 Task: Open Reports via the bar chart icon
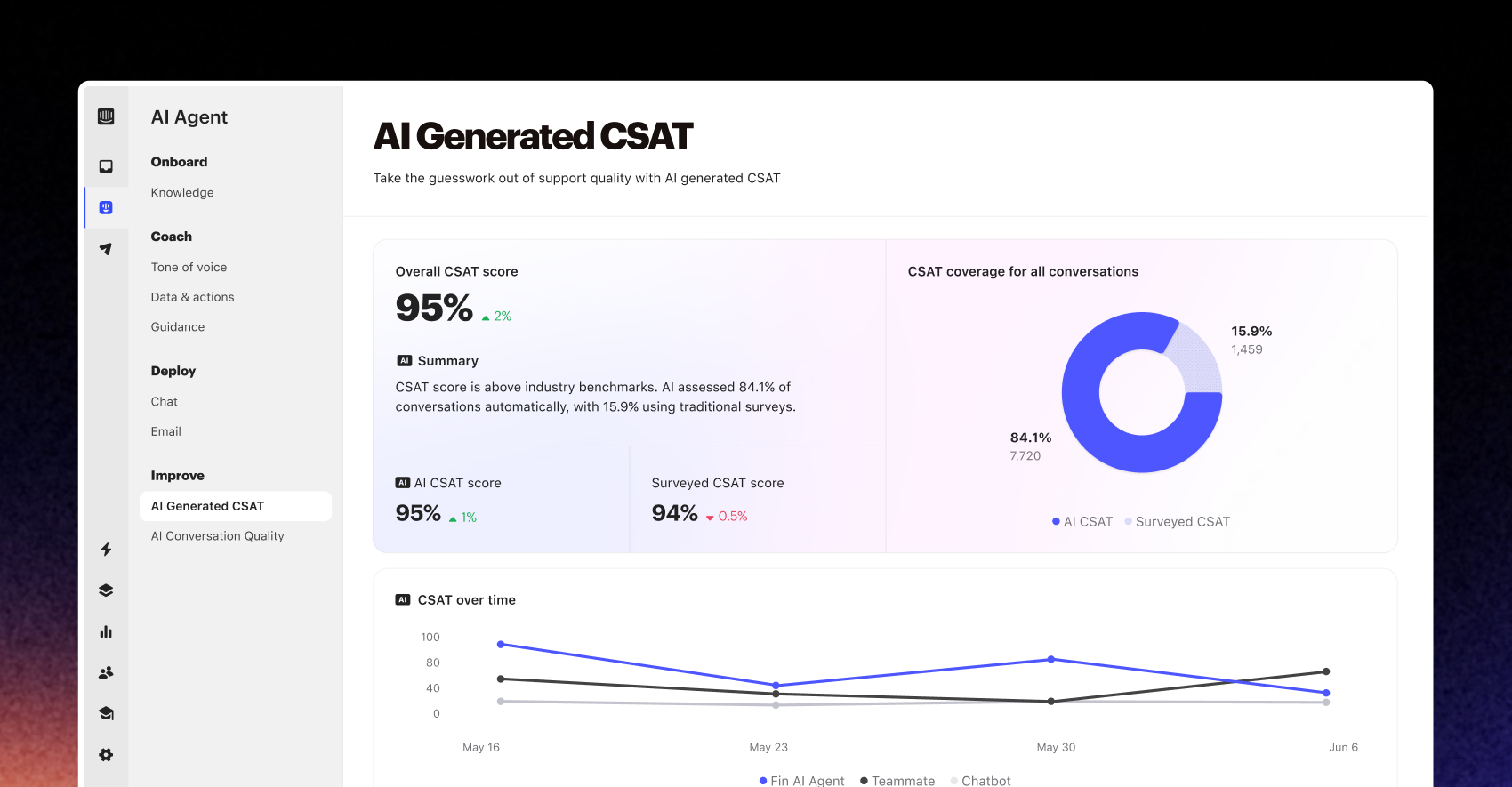click(106, 631)
